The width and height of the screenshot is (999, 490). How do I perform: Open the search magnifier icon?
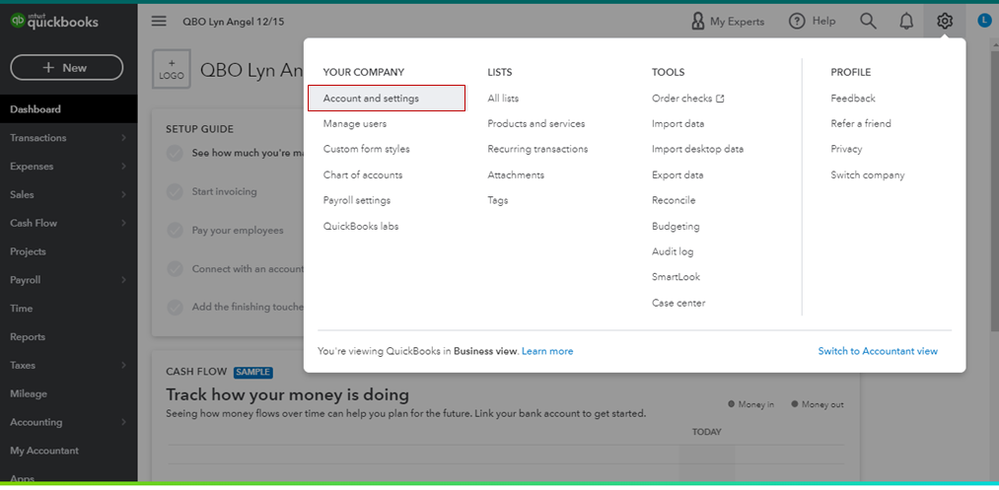click(x=868, y=21)
